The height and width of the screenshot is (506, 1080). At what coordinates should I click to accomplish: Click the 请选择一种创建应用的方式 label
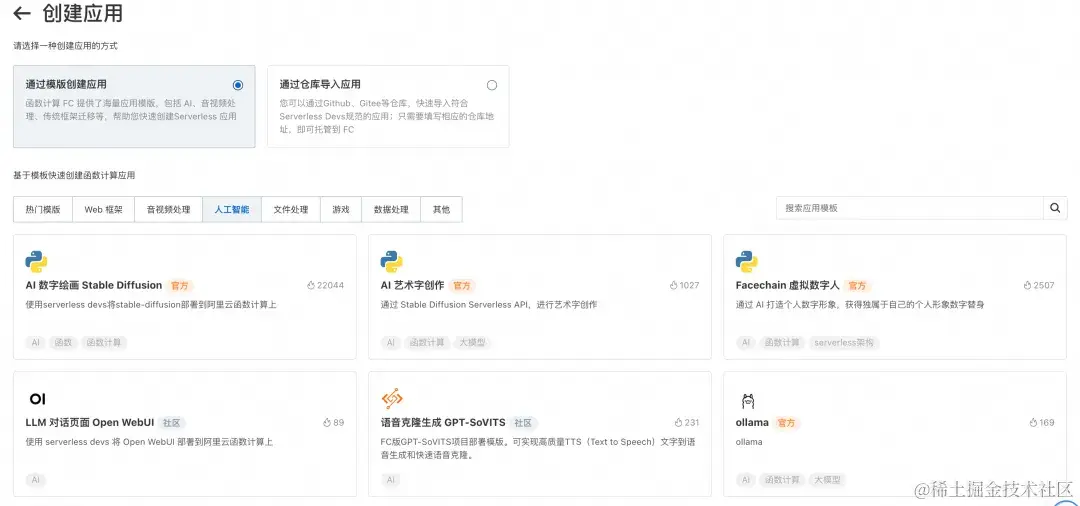pos(65,45)
